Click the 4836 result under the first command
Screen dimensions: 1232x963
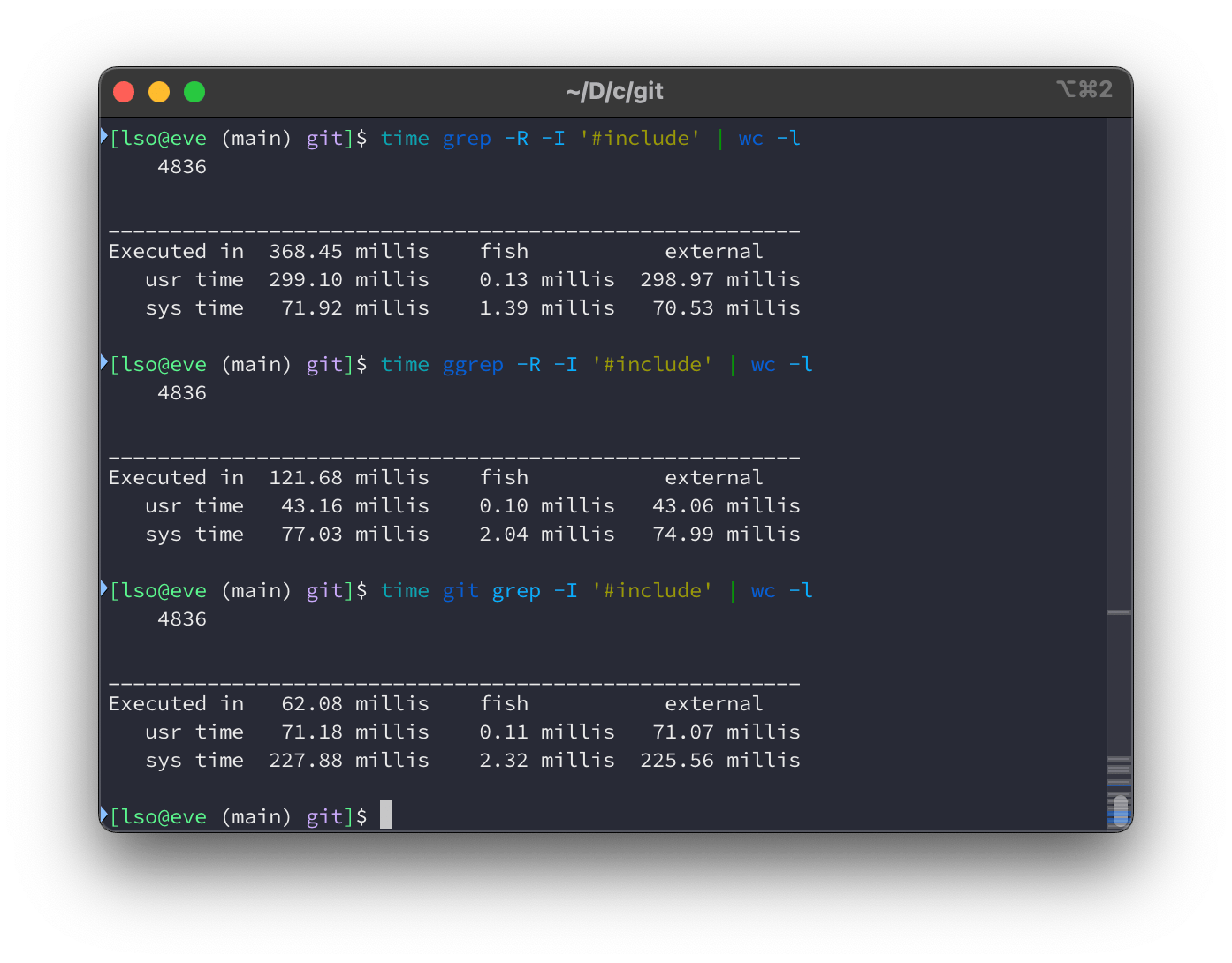click(182, 166)
